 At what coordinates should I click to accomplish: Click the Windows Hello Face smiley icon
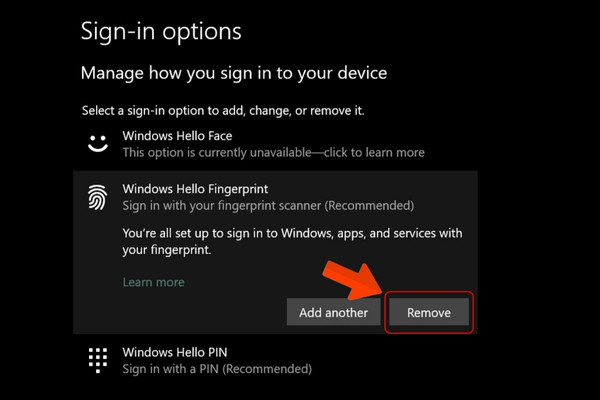coord(98,144)
